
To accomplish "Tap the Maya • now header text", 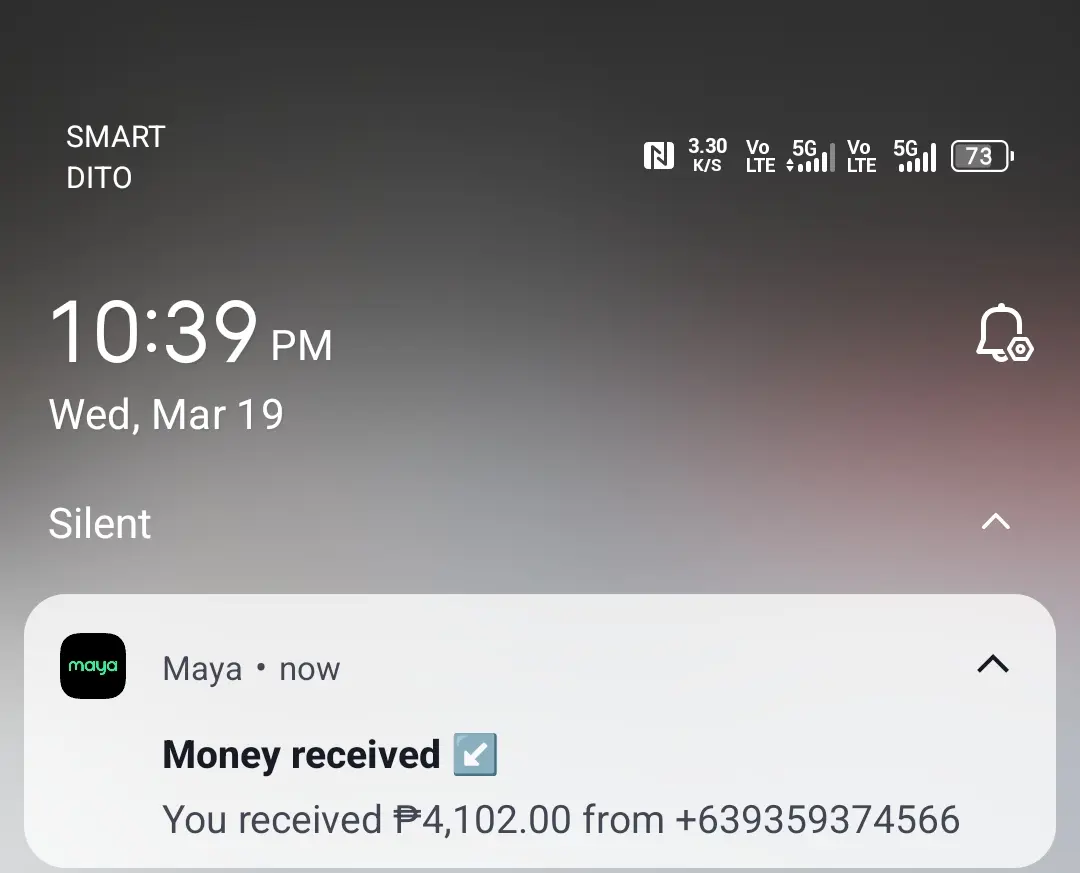I will point(251,669).
